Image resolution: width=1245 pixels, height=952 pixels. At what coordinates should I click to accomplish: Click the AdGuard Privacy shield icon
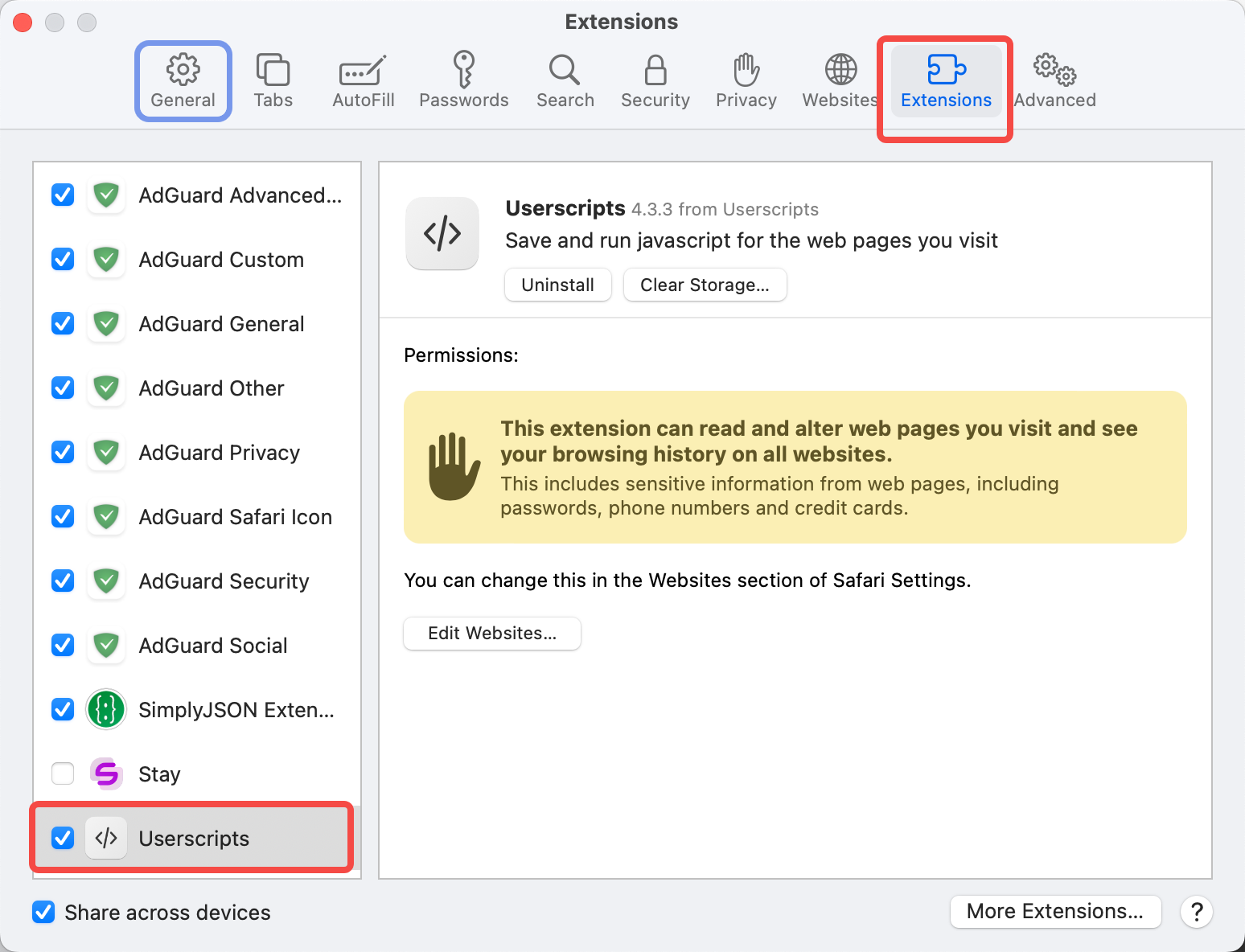tap(106, 452)
